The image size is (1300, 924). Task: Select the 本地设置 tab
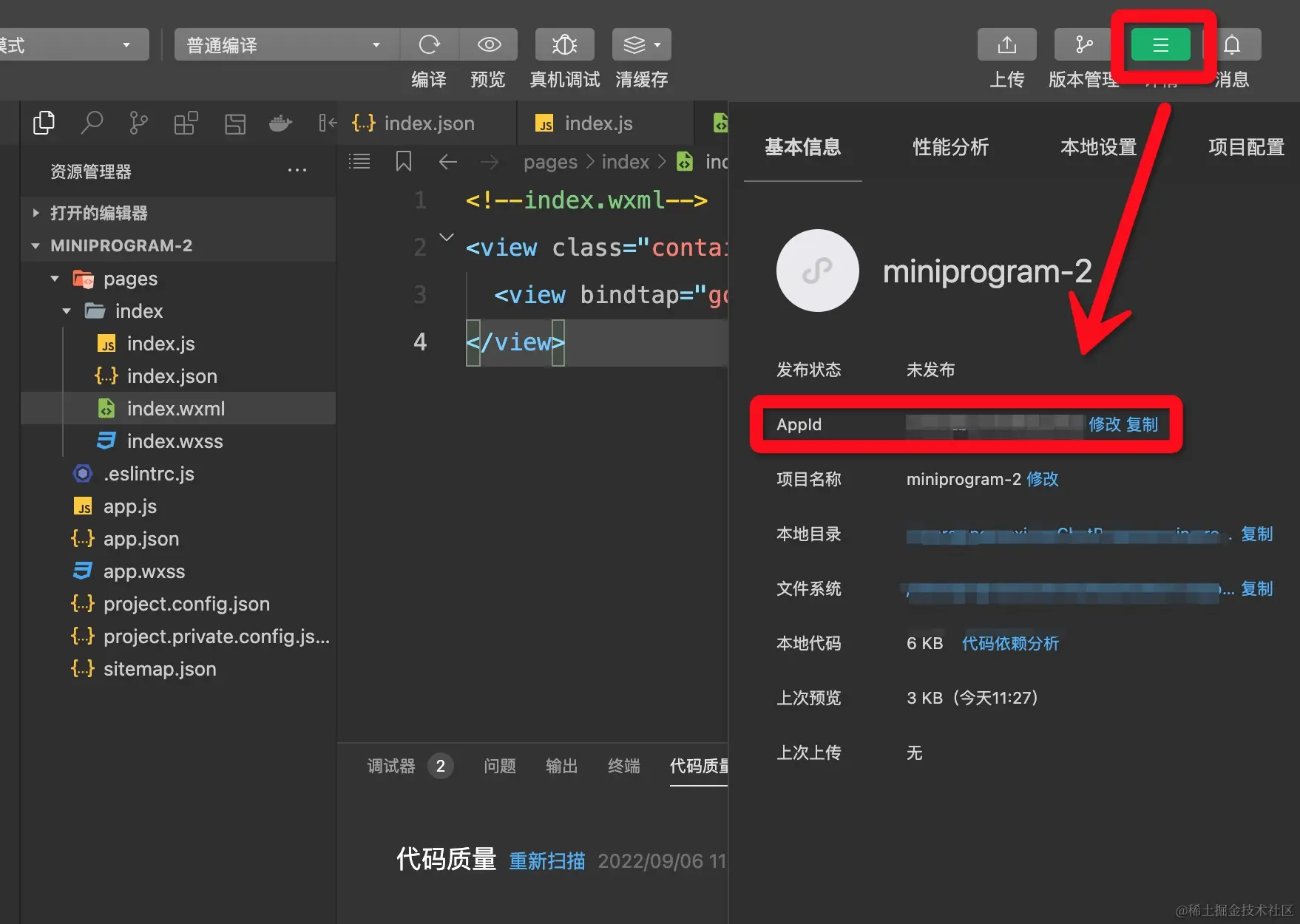(x=1099, y=147)
